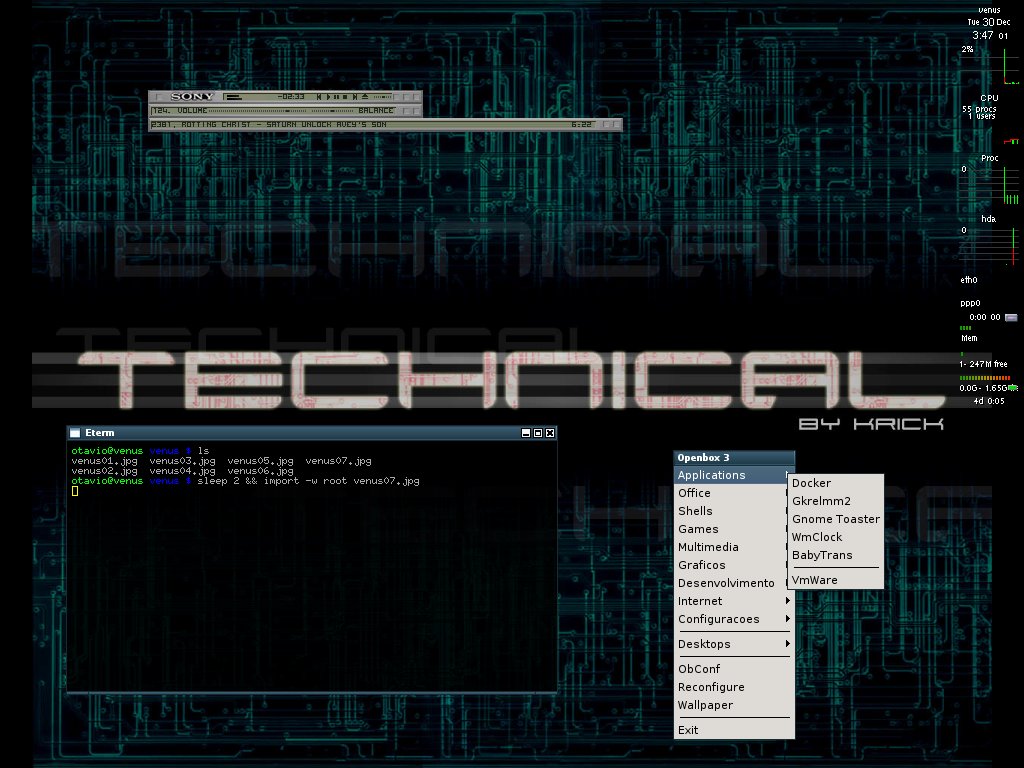Click venus06.jpg in the Eterm listing
Image resolution: width=1024 pixels, height=768 pixels.
(260, 471)
